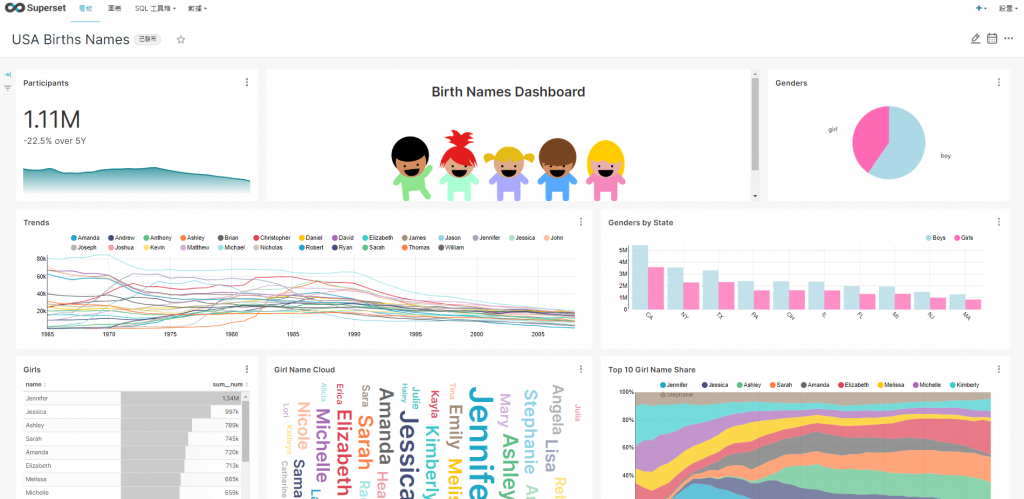
Task: Open Trends chart three-dot menu
Action: coord(581,222)
